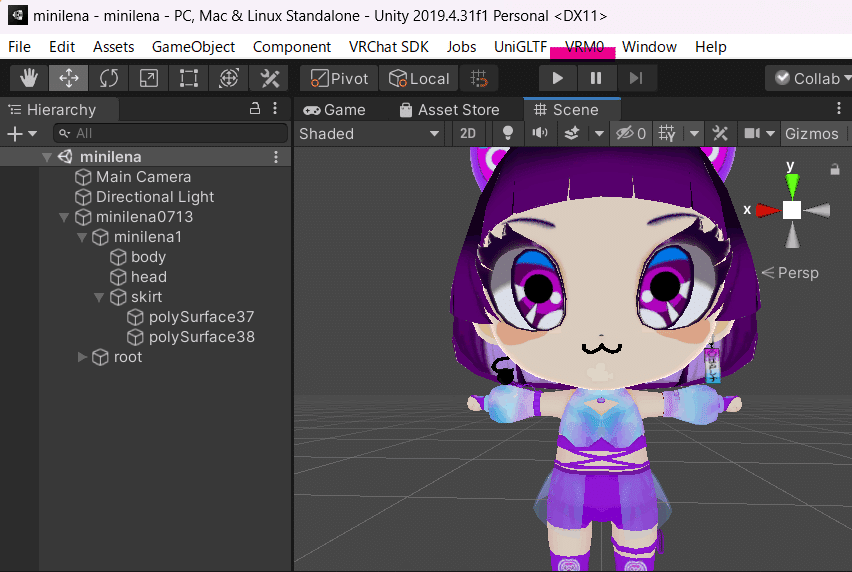Click the Hierarchy search field

tap(170, 133)
